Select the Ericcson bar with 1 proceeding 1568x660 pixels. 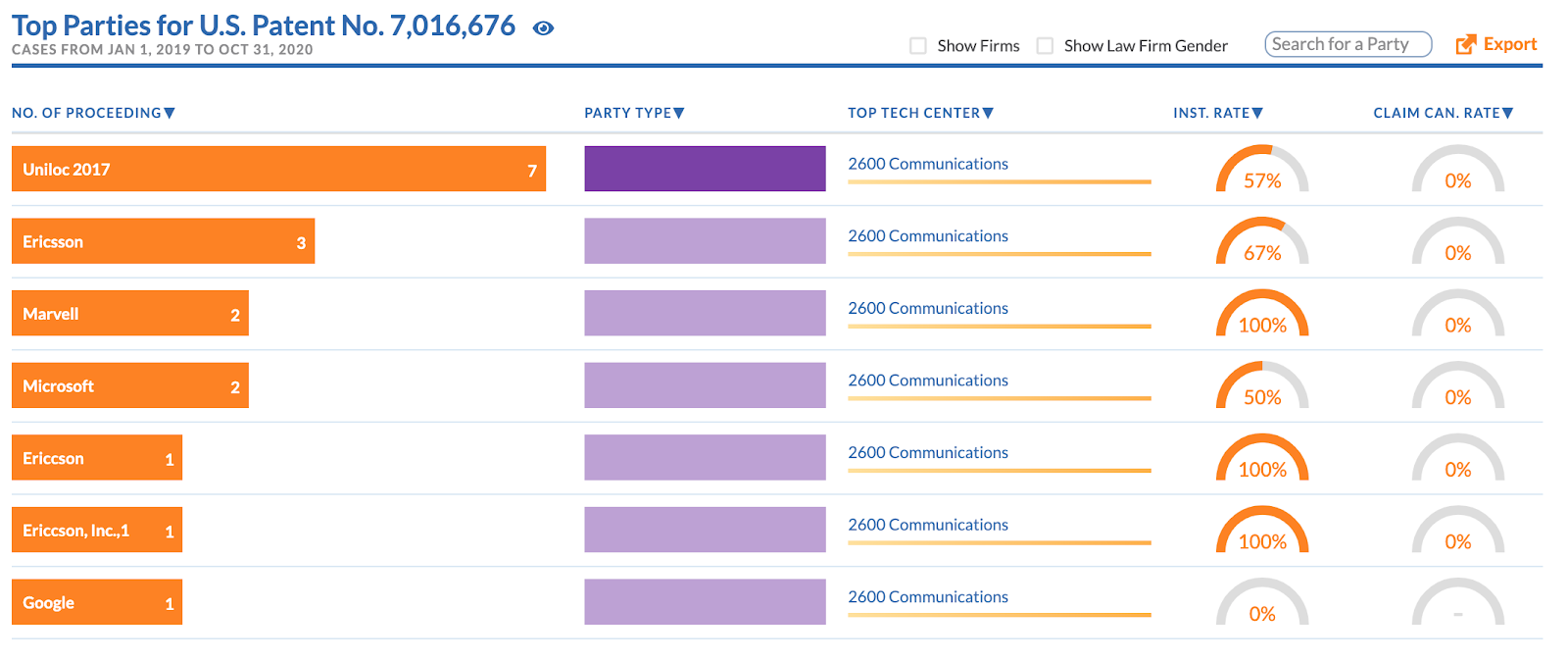(97, 458)
